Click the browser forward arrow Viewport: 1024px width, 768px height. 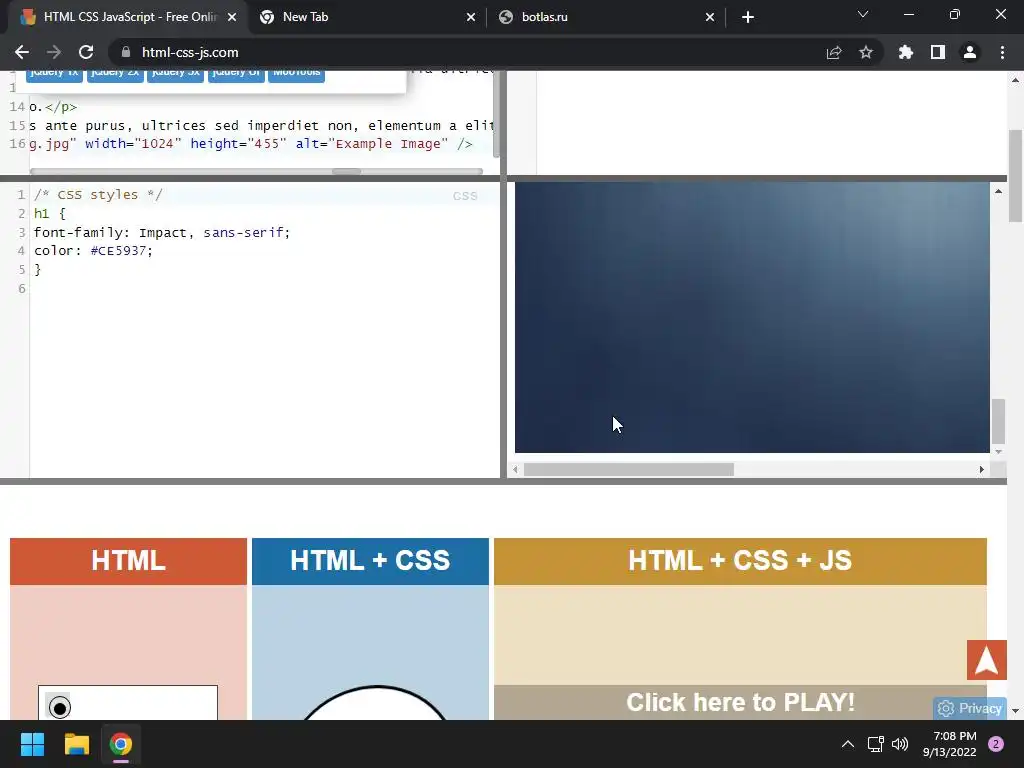coord(54,52)
